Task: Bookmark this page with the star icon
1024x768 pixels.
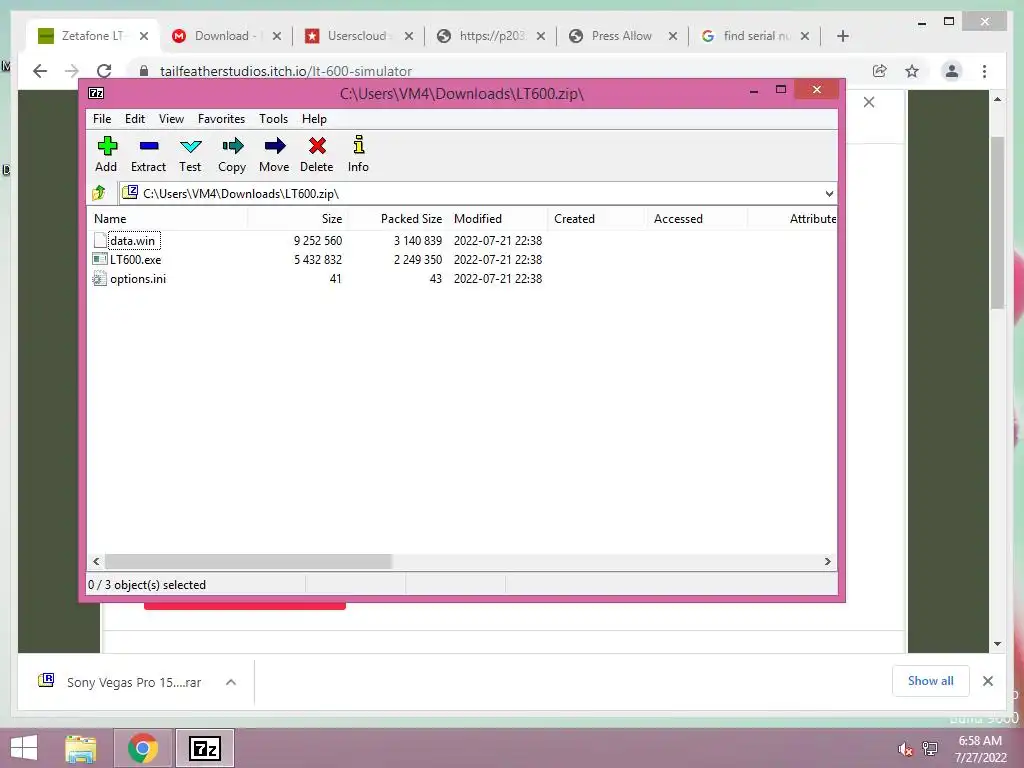Action: (912, 71)
